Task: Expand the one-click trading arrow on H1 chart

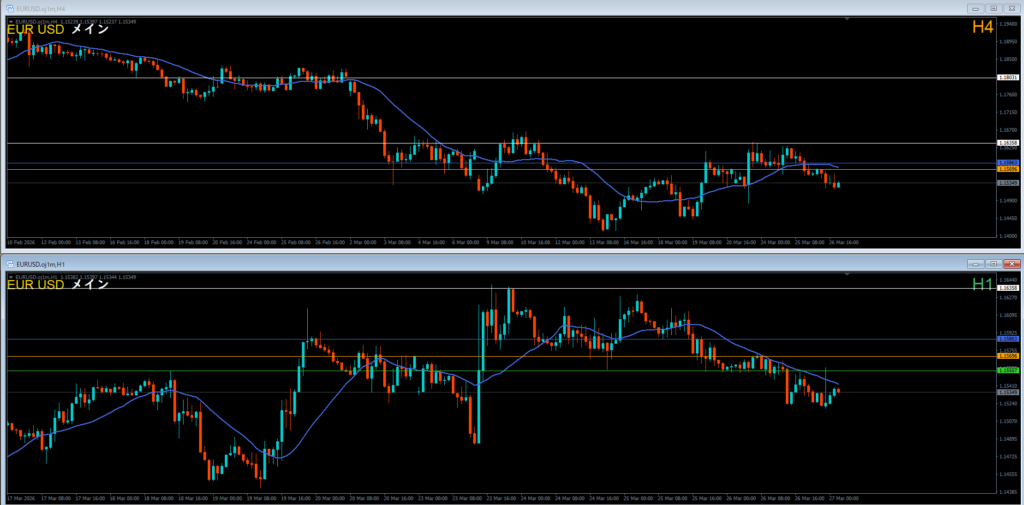Action: point(10,275)
